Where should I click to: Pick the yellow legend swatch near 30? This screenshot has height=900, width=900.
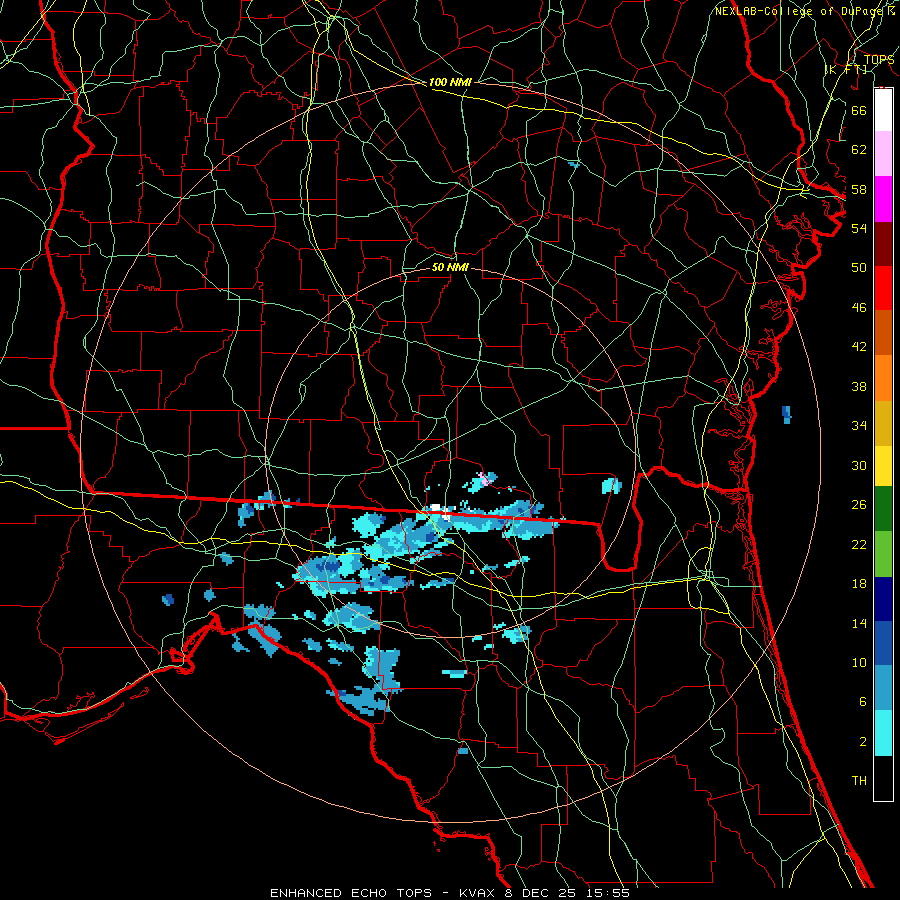pos(883,465)
